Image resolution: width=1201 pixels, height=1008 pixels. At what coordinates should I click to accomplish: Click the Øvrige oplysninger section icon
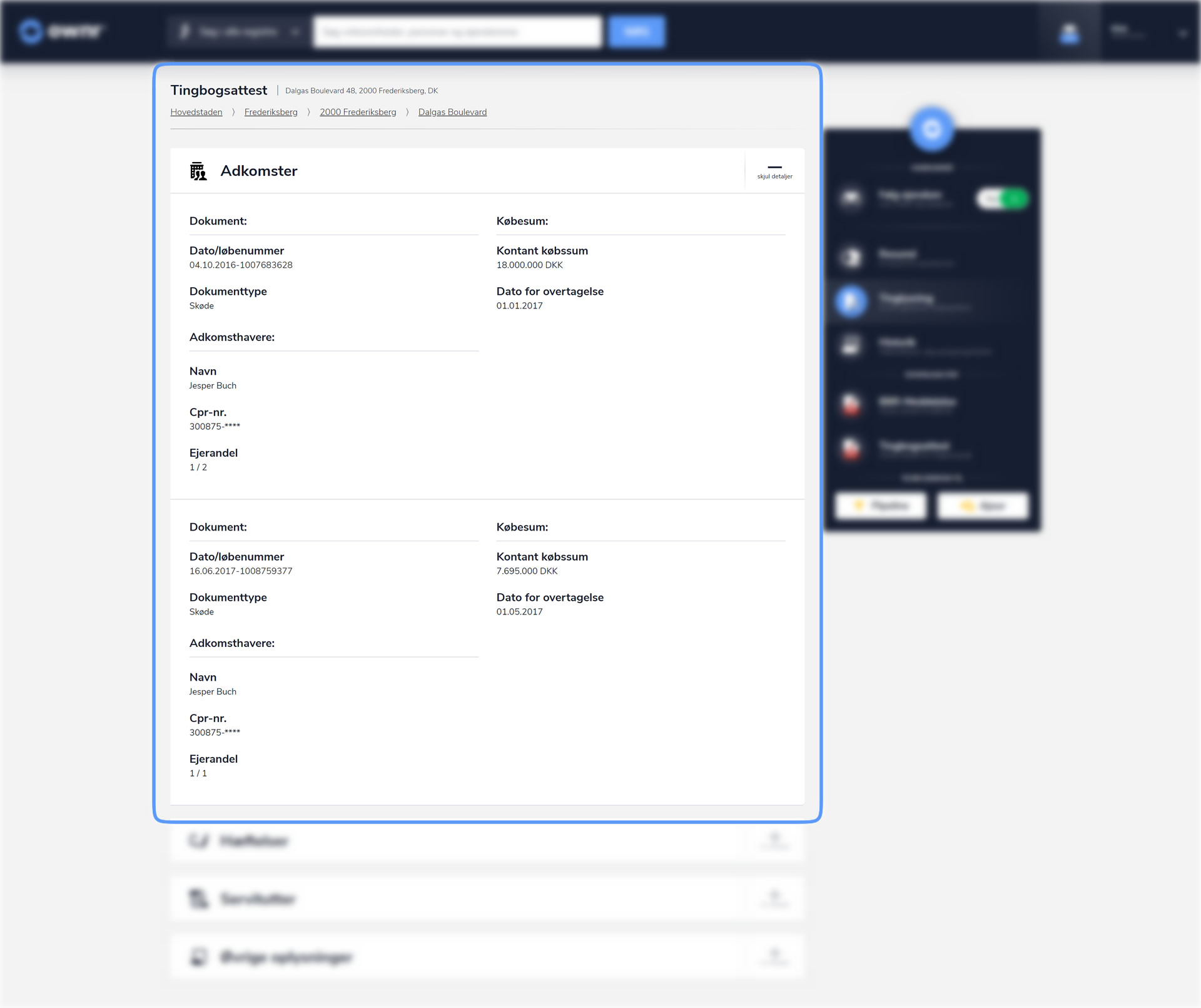point(198,957)
